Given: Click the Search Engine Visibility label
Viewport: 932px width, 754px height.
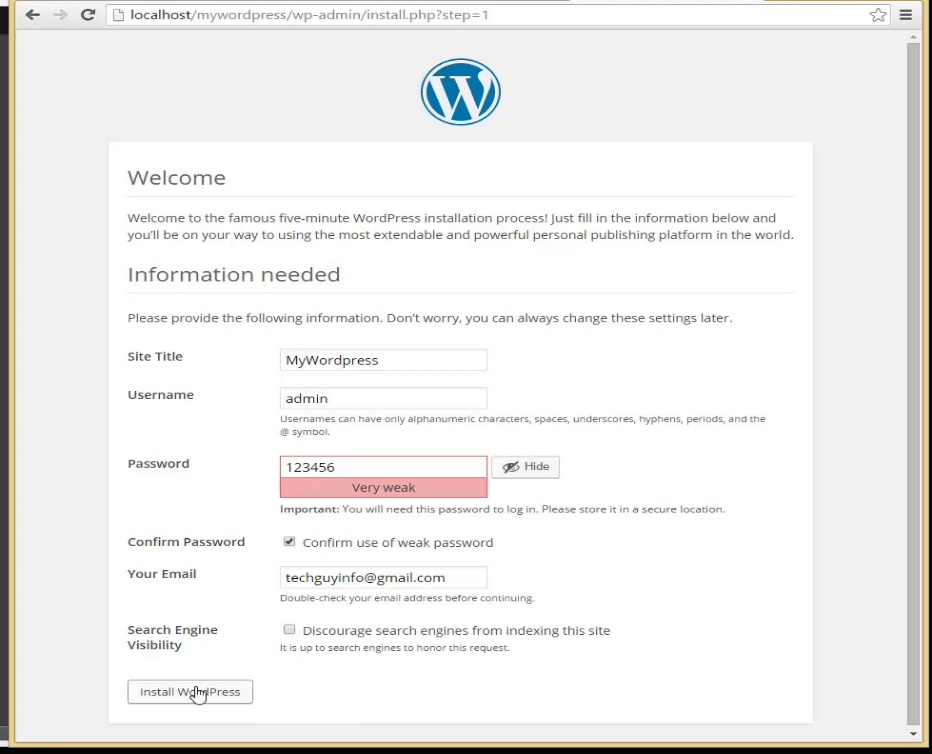Looking at the screenshot, I should [172, 637].
